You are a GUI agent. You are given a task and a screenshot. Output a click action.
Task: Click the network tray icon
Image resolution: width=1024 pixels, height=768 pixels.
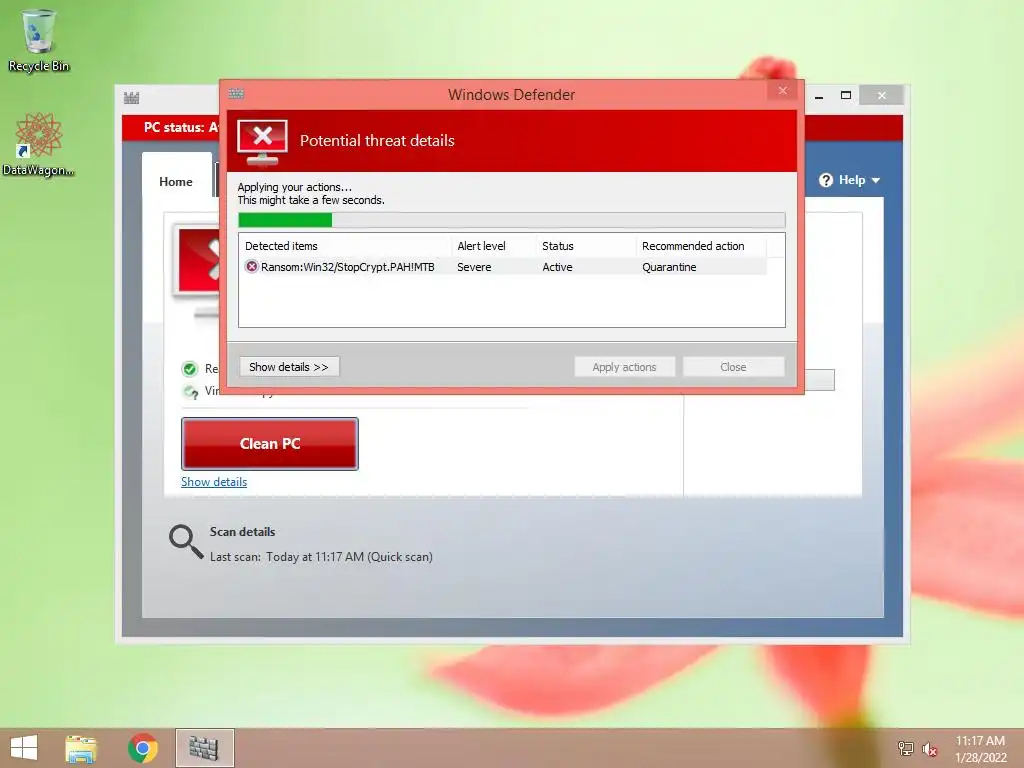click(x=906, y=748)
